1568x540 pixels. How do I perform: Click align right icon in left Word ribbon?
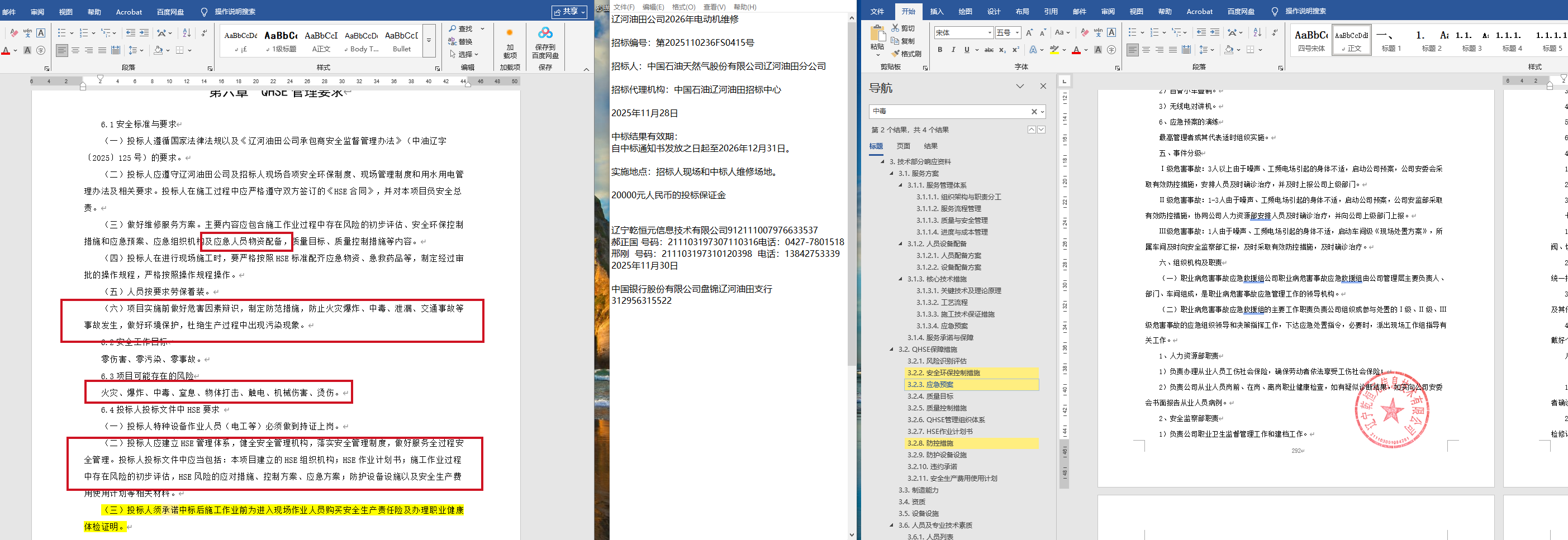(x=89, y=50)
